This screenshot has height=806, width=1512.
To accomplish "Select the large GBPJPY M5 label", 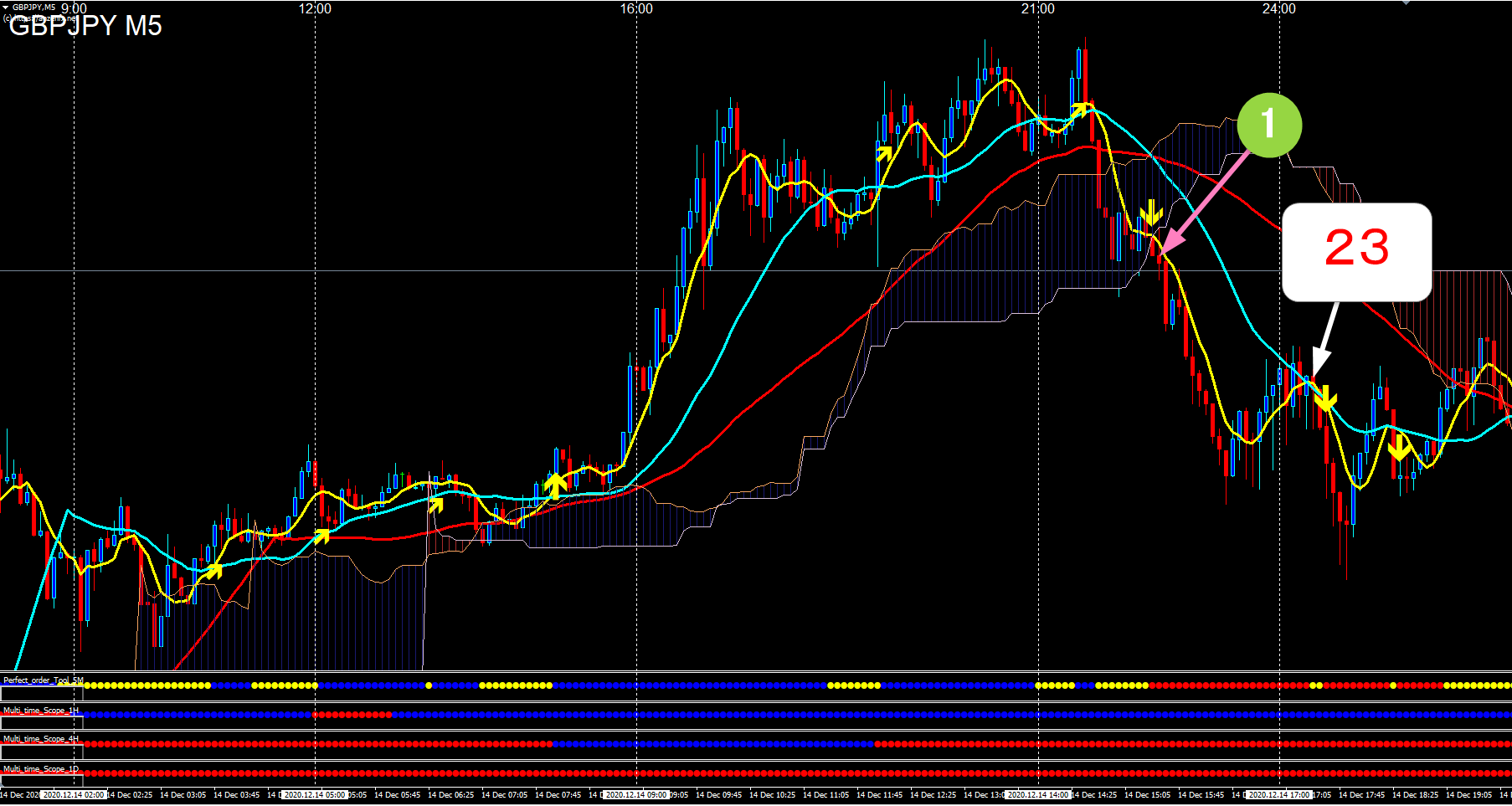I will pos(85,26).
